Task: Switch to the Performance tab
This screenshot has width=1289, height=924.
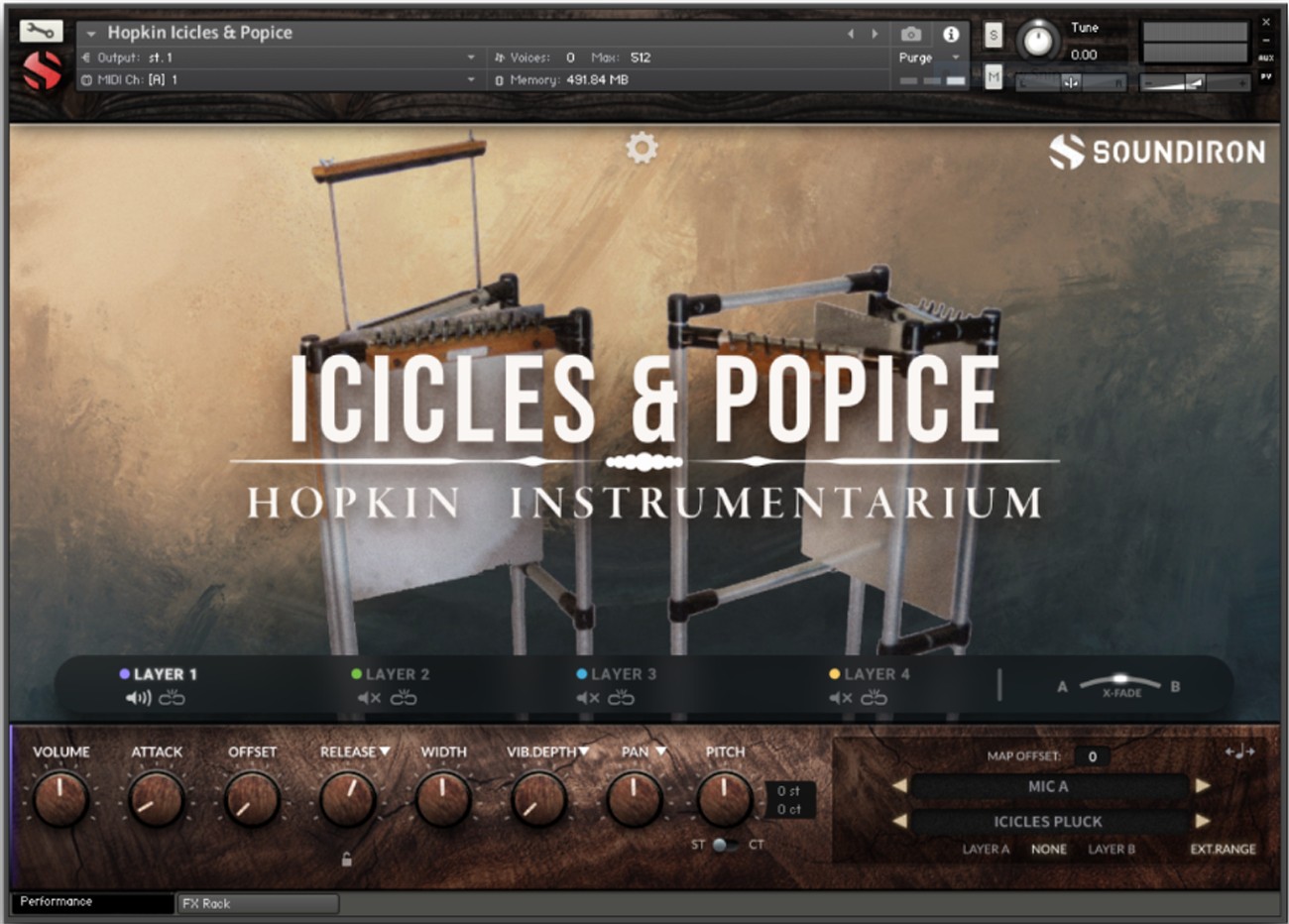Action: [x=92, y=902]
